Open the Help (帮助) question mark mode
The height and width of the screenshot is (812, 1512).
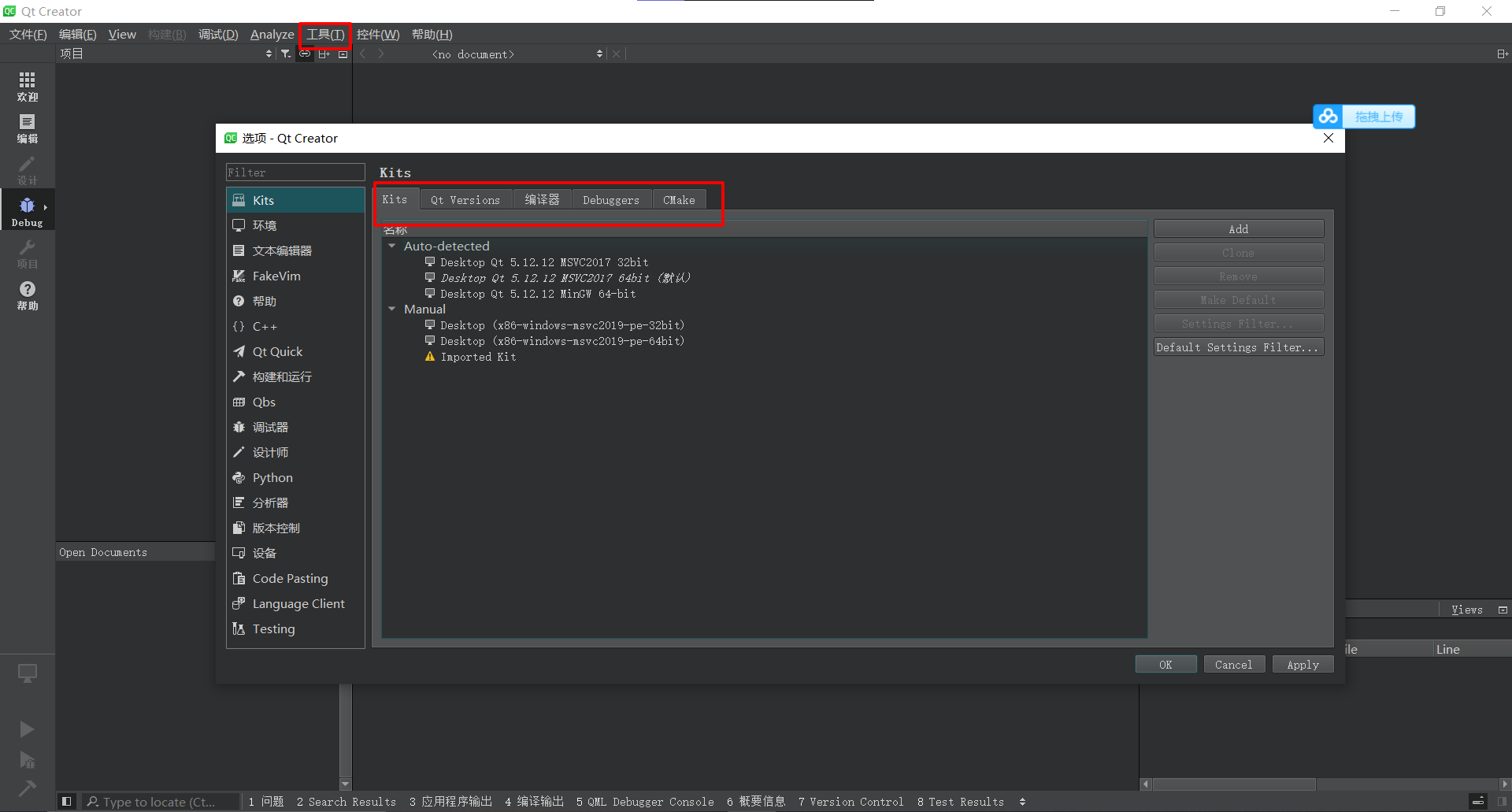coord(27,295)
